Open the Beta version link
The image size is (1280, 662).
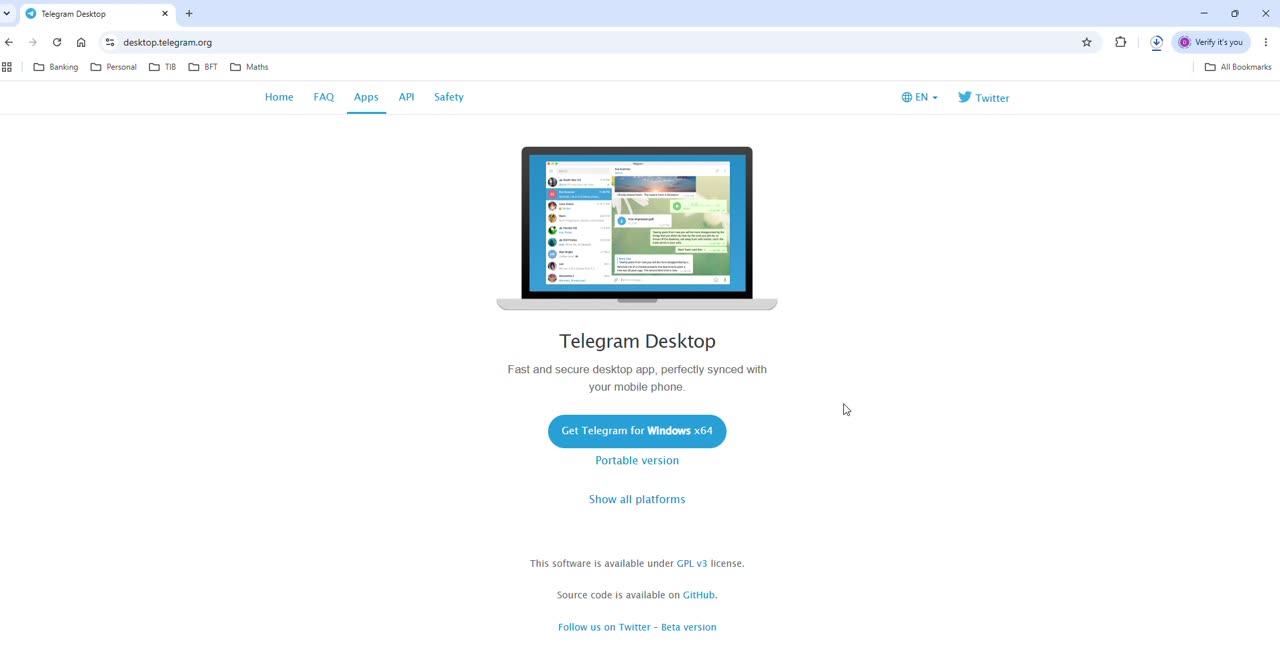(x=689, y=627)
